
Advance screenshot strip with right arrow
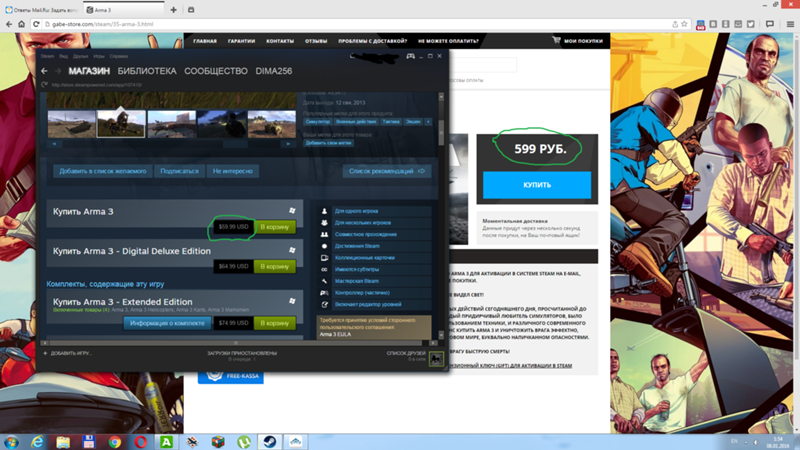[288, 144]
